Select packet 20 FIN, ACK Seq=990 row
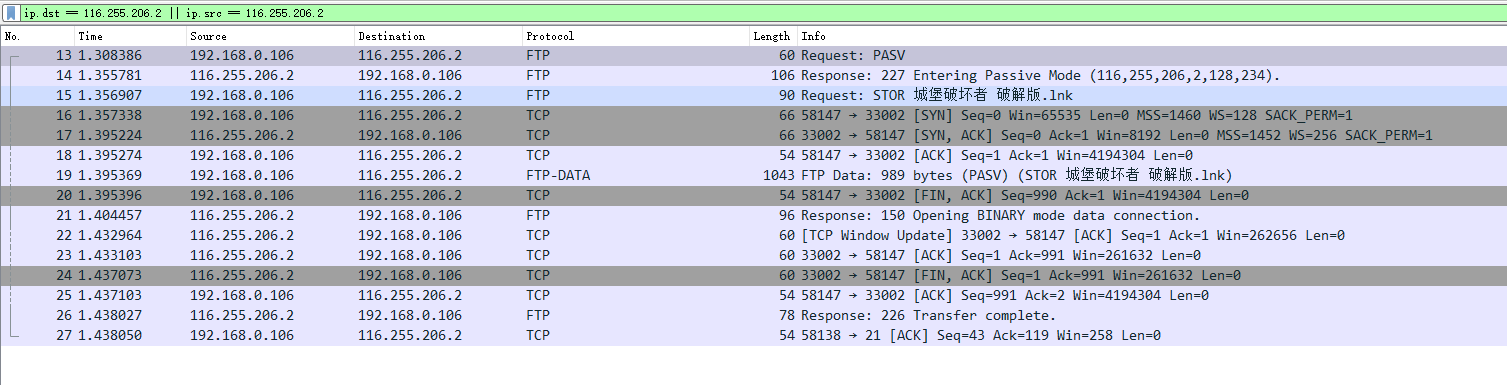This screenshot has width=1507, height=385. pyautogui.click(x=754, y=195)
